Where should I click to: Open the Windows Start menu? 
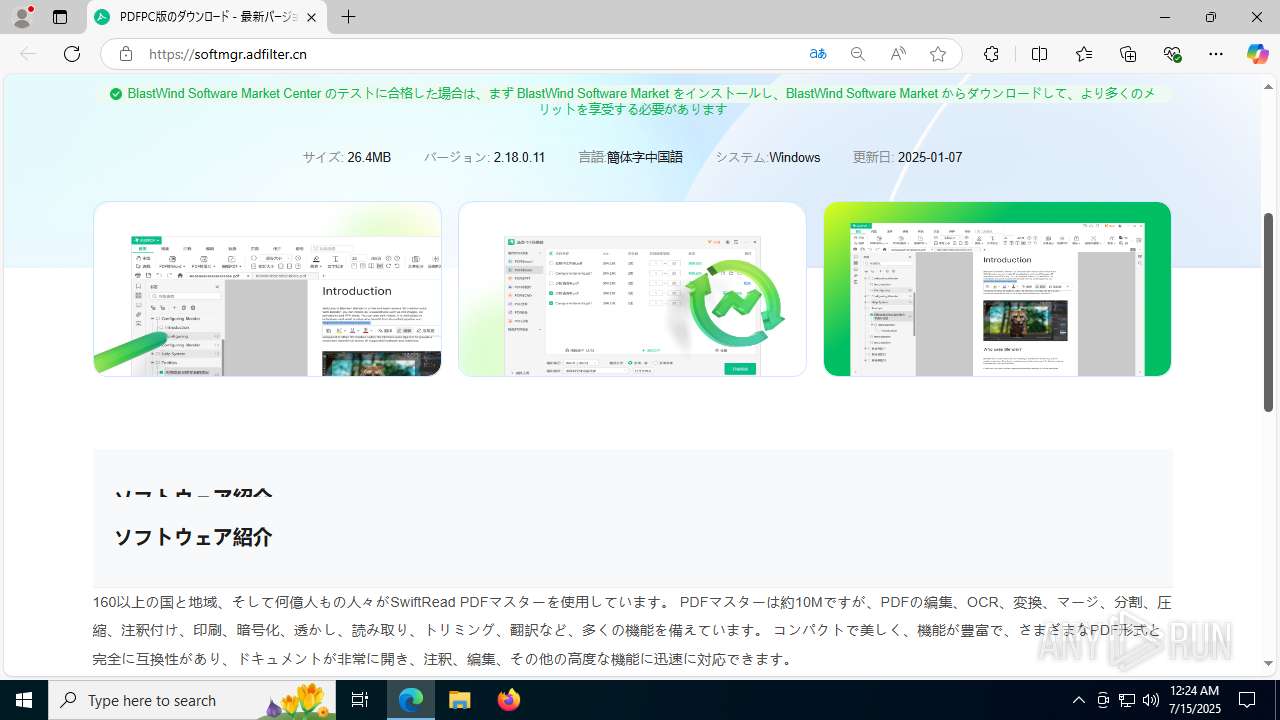24,700
